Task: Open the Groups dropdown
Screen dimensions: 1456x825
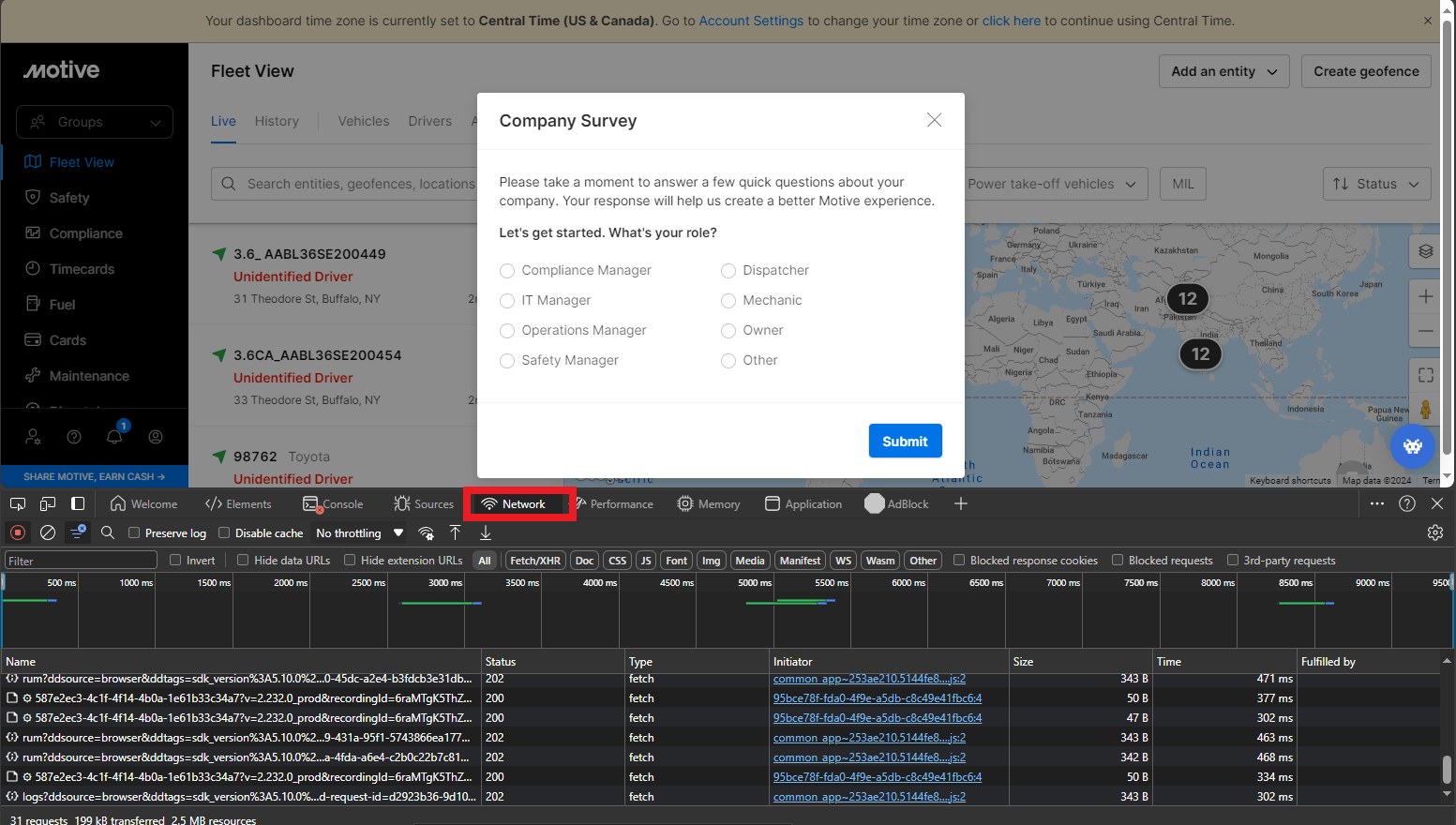Action: (x=95, y=122)
